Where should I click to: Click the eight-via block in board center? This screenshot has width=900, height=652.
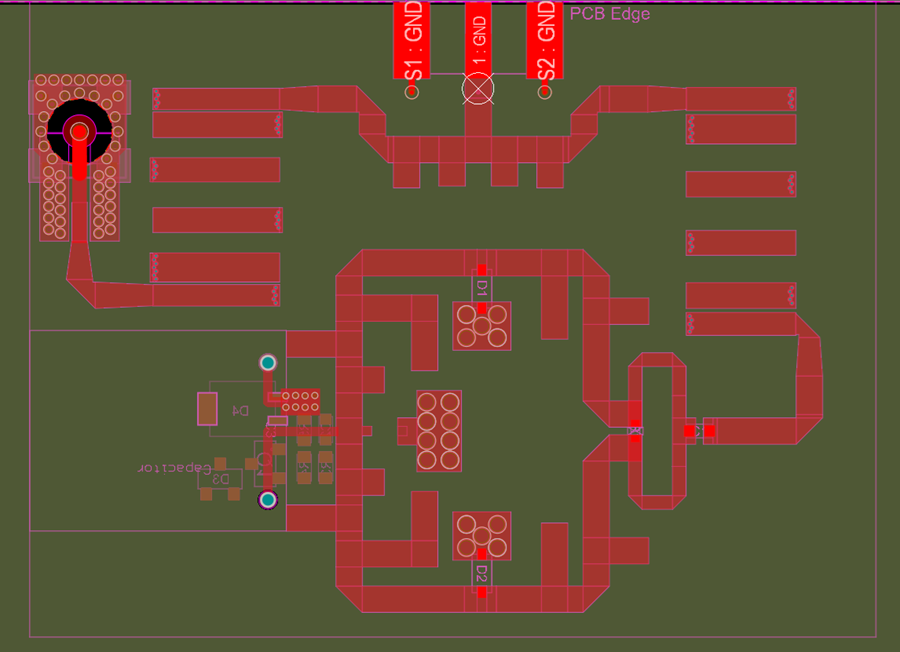pyautogui.click(x=439, y=431)
